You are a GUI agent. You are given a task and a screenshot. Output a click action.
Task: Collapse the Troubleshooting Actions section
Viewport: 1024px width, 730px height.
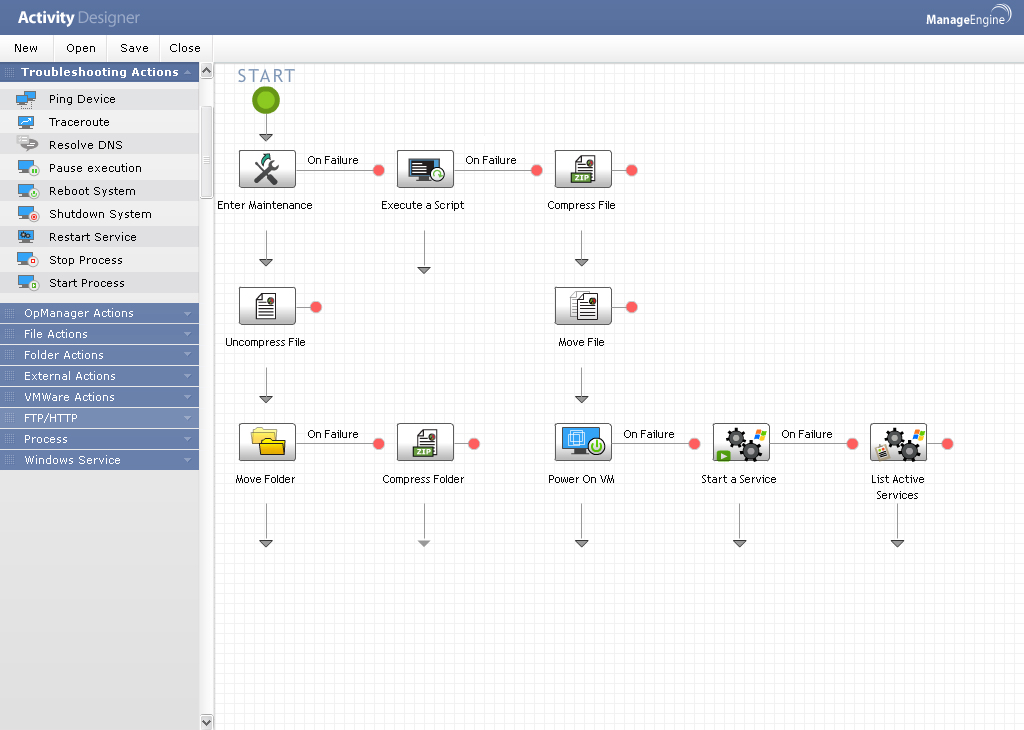[99, 72]
